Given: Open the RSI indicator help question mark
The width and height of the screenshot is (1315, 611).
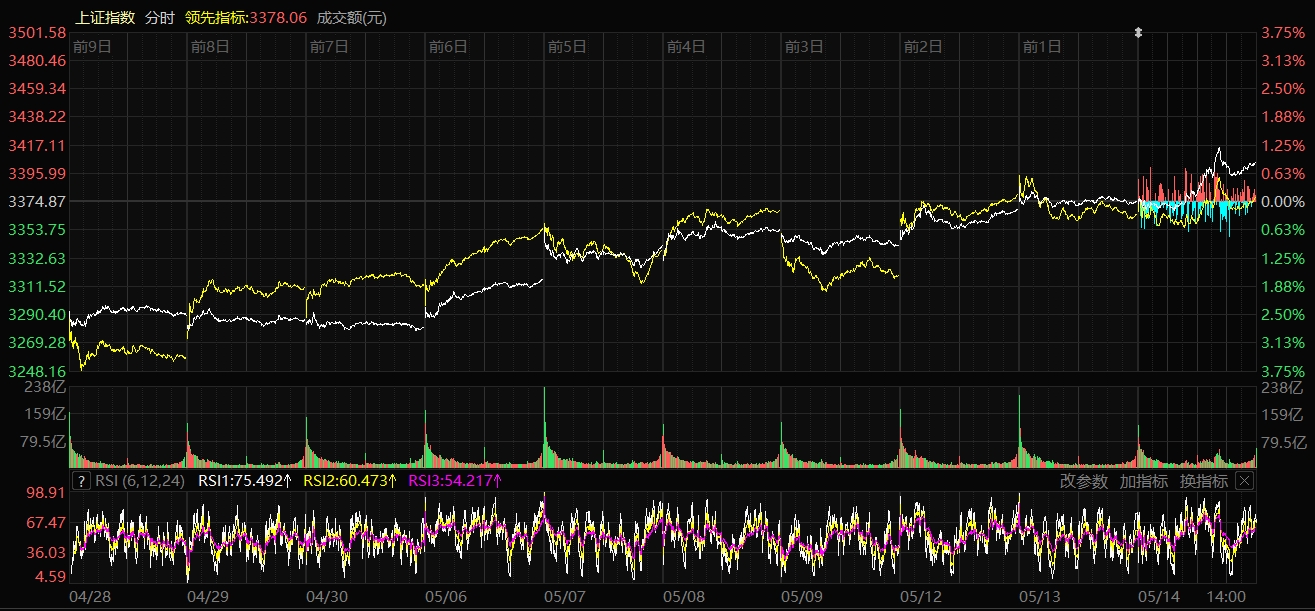Looking at the screenshot, I should [x=82, y=481].
